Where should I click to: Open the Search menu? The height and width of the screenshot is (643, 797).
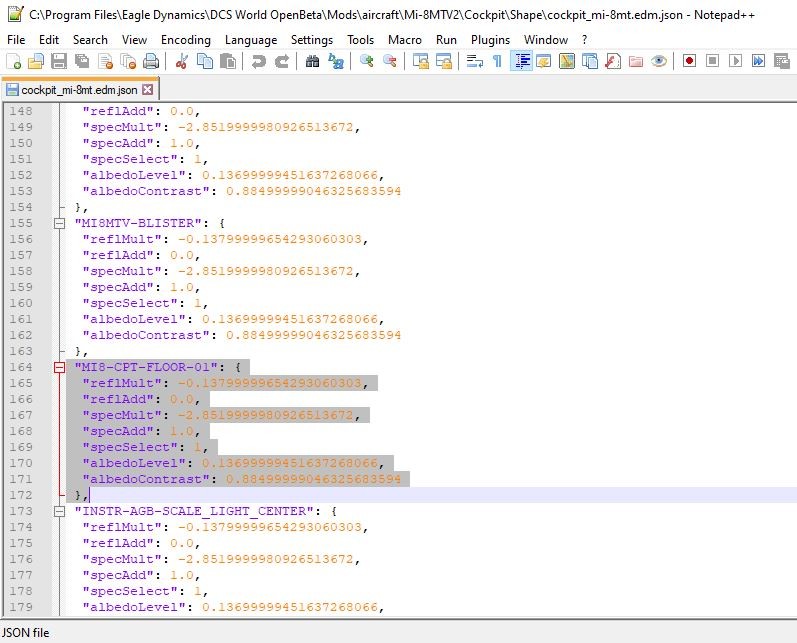click(x=90, y=40)
